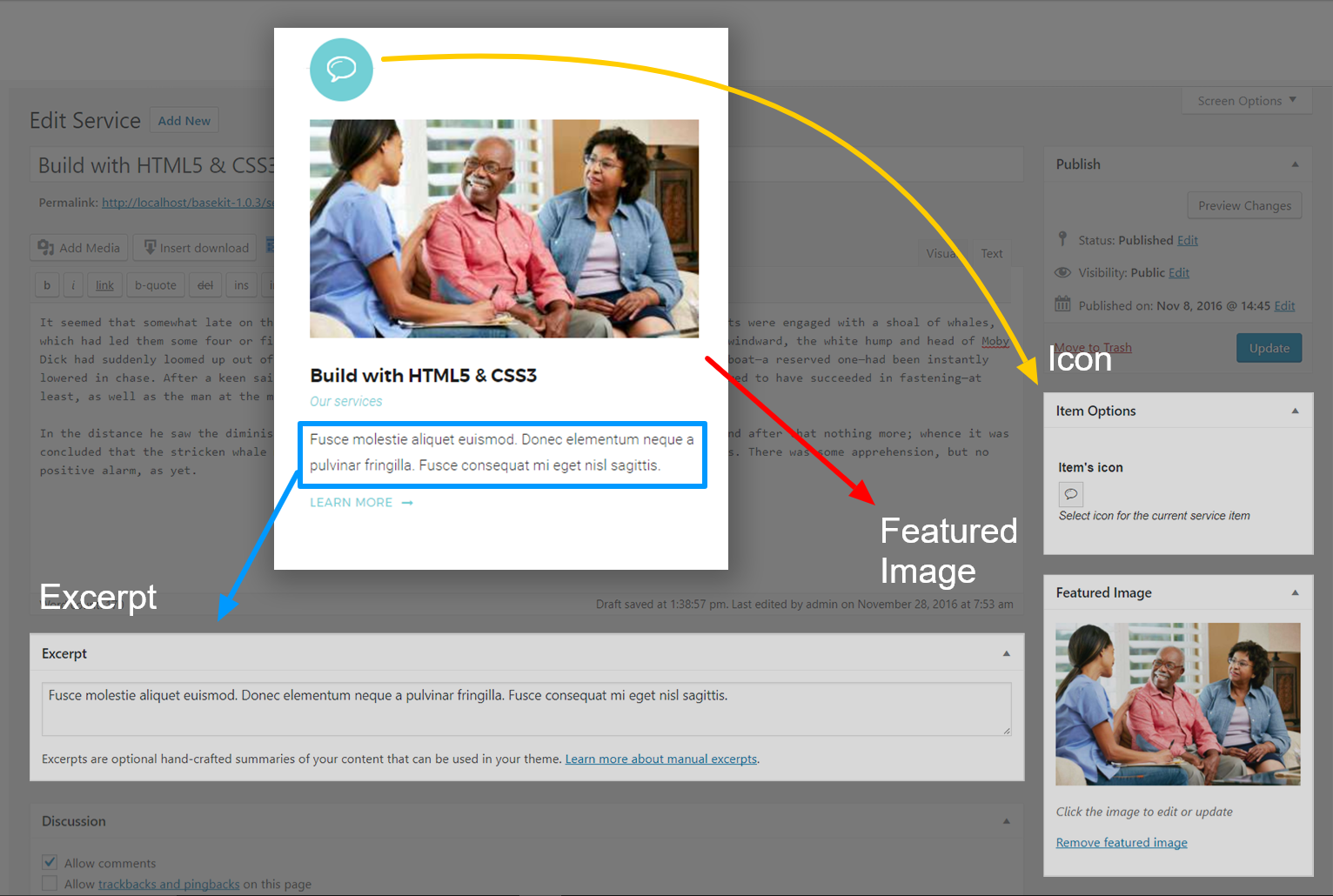Click the caregiver photo on the service card

pyautogui.click(x=504, y=228)
